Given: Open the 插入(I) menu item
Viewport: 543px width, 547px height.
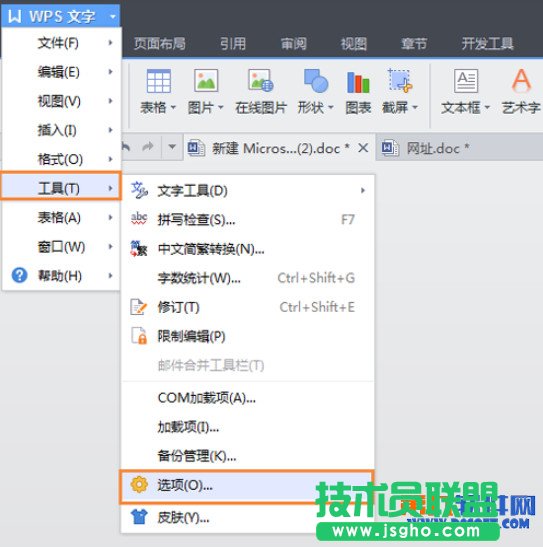Looking at the screenshot, I should pos(62,130).
